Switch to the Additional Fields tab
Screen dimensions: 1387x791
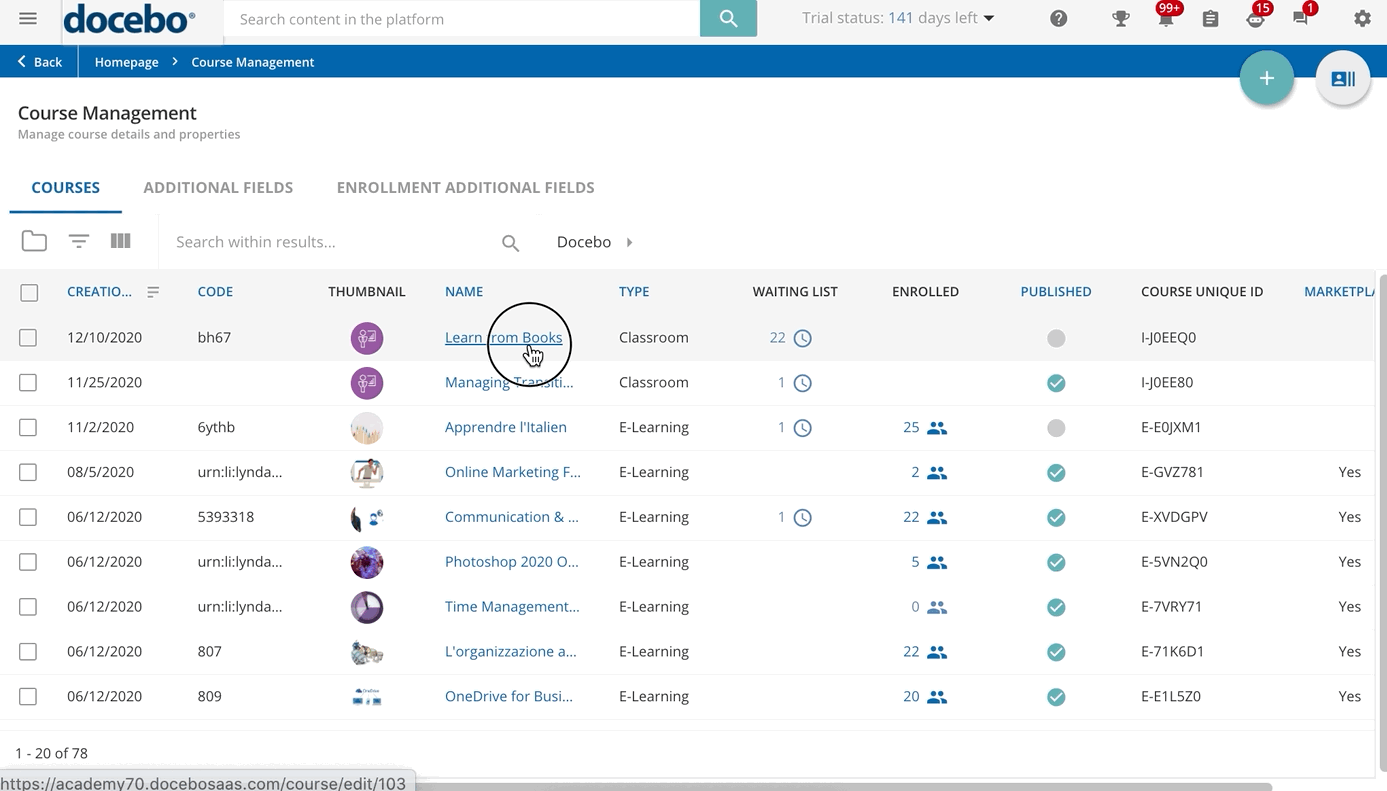point(218,187)
